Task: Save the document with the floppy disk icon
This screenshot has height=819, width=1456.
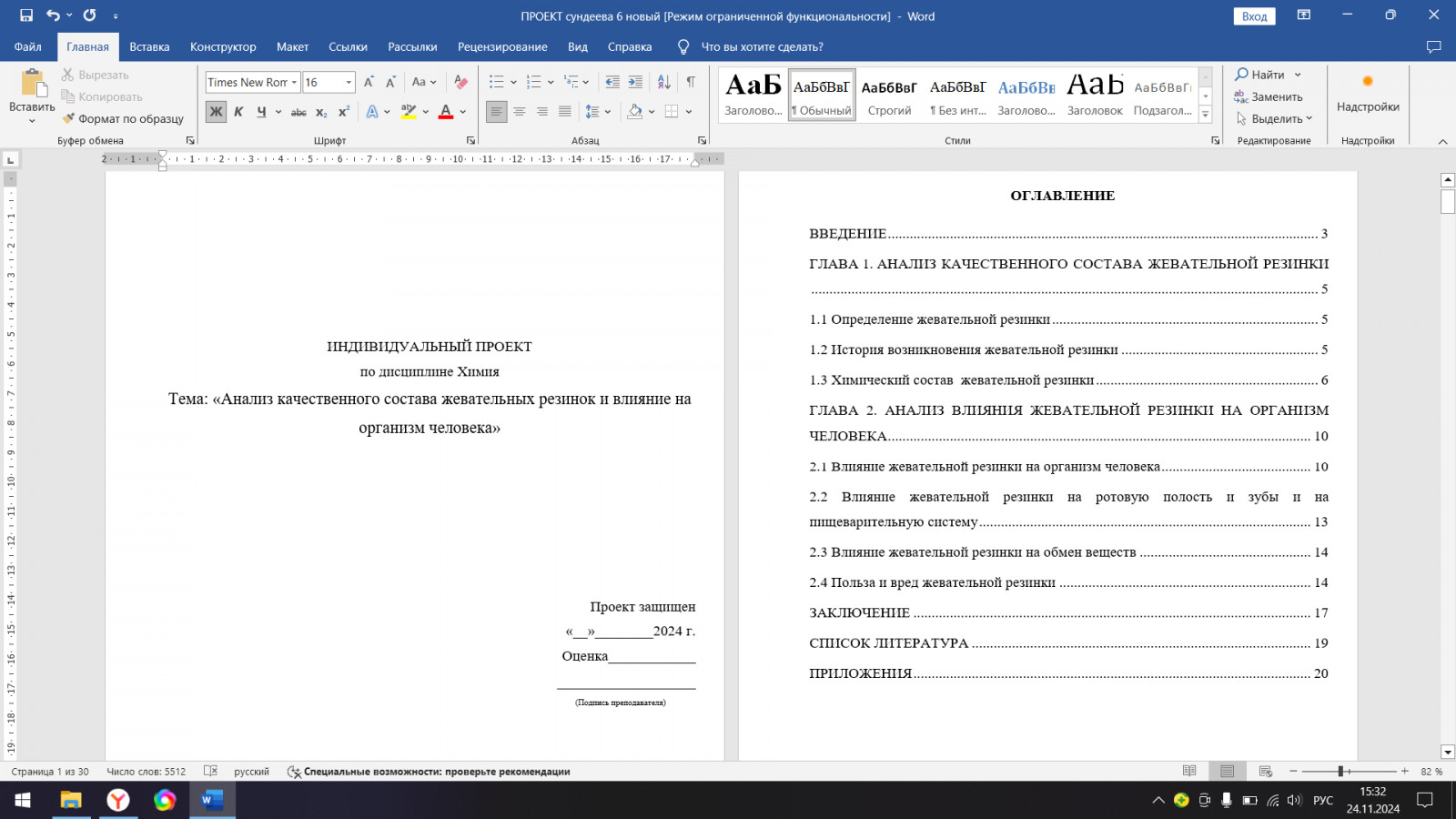Action: pos(26,15)
